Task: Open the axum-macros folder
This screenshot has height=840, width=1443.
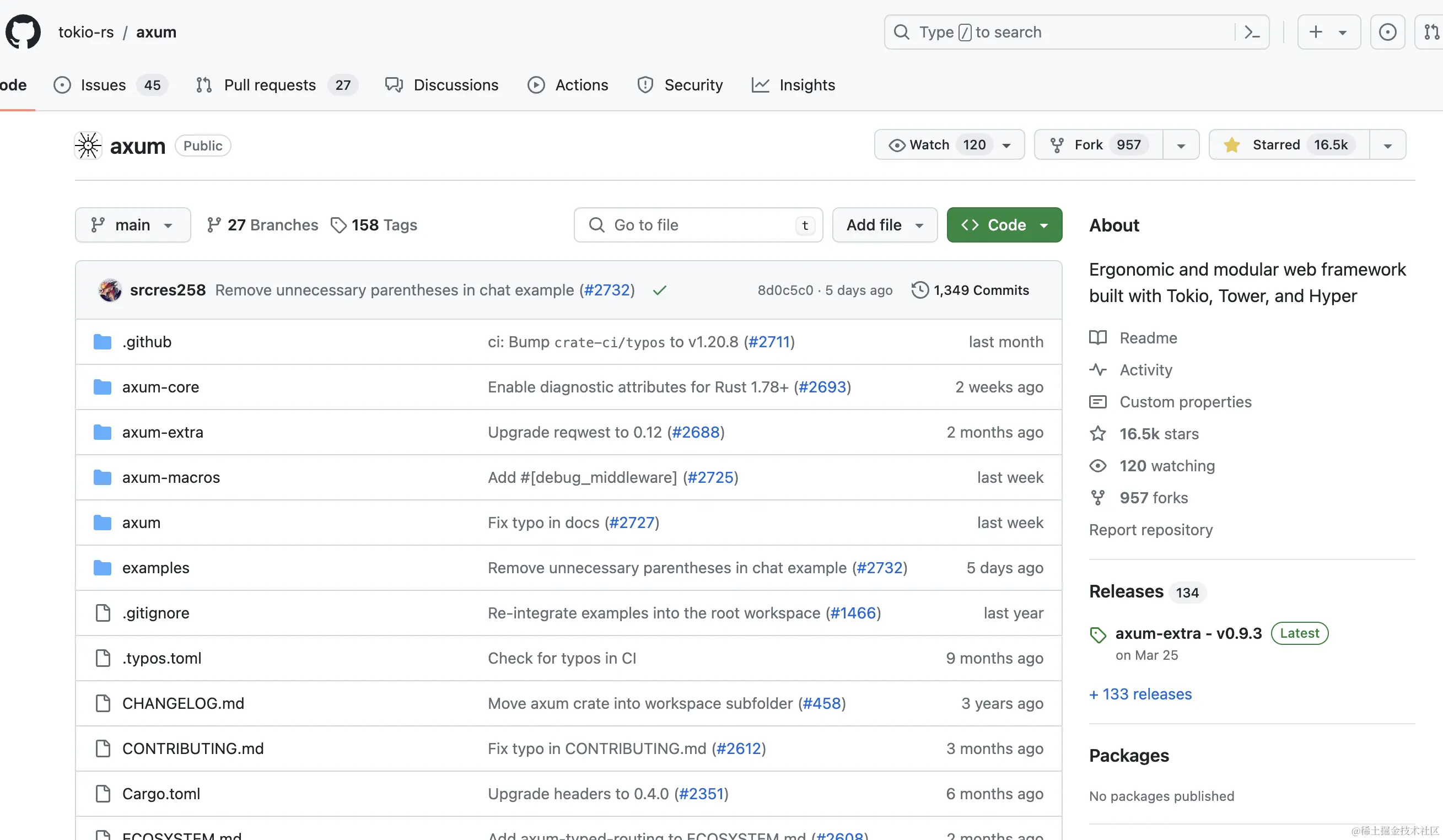Action: (x=171, y=477)
